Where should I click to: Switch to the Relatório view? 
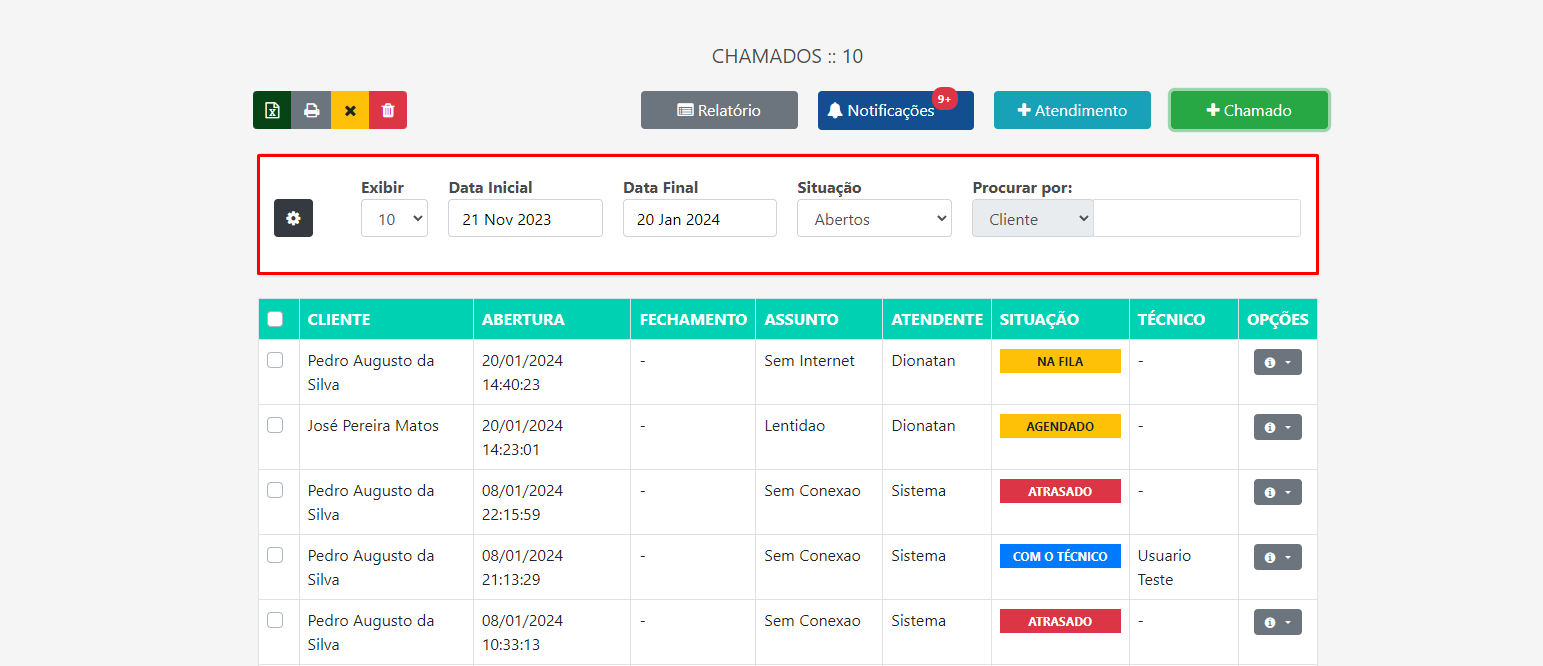tap(719, 110)
